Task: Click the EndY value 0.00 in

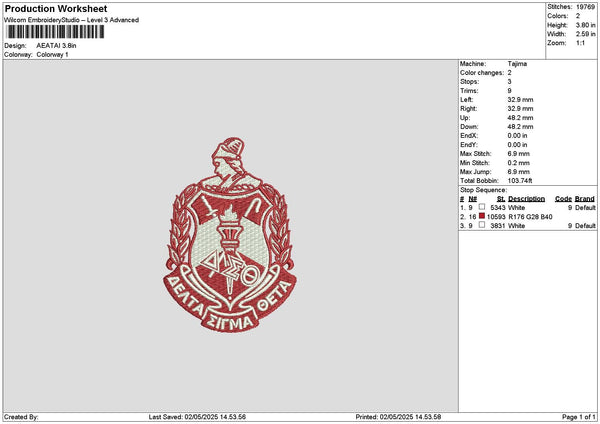Action: (x=517, y=145)
